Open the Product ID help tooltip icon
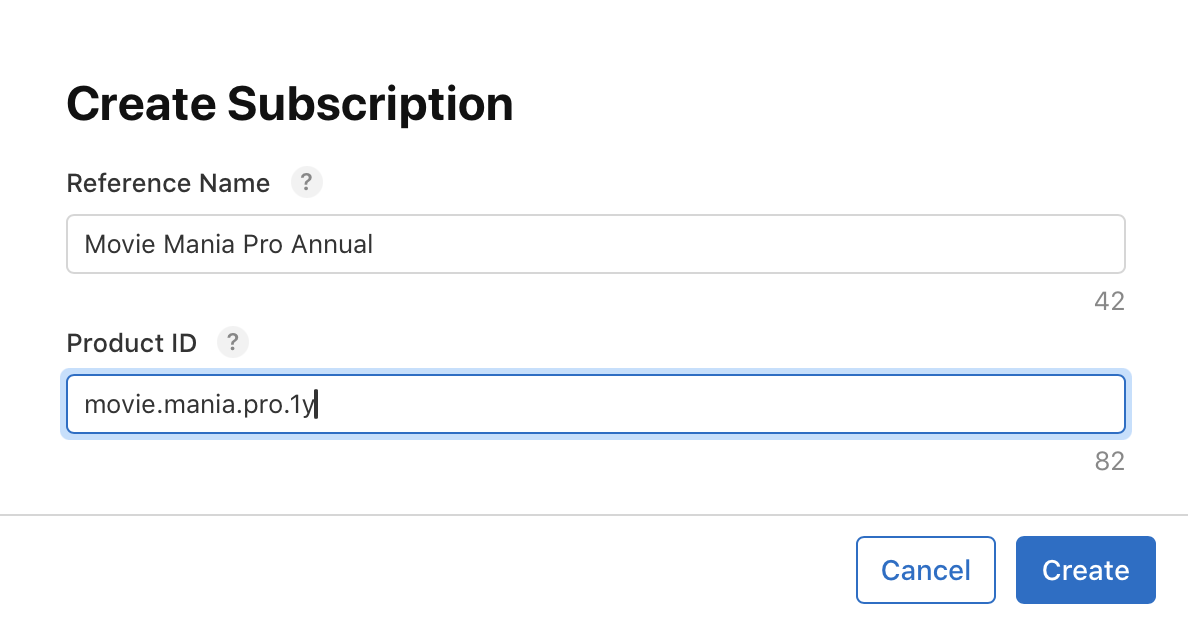Screen dimensions: 1188x618 (232, 343)
